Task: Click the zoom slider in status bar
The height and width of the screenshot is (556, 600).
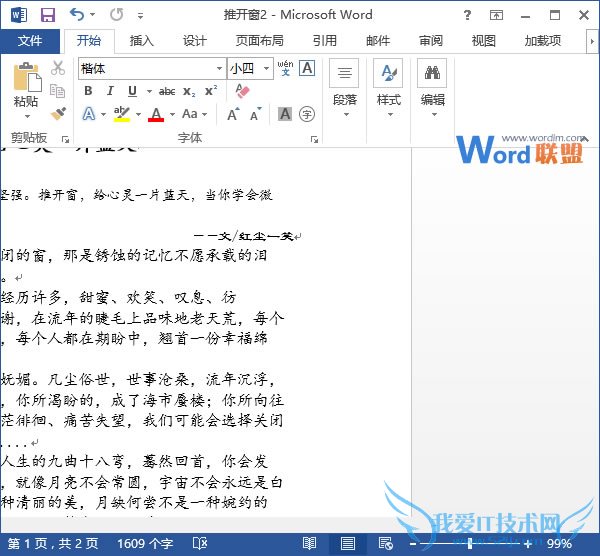Action: [x=470, y=543]
